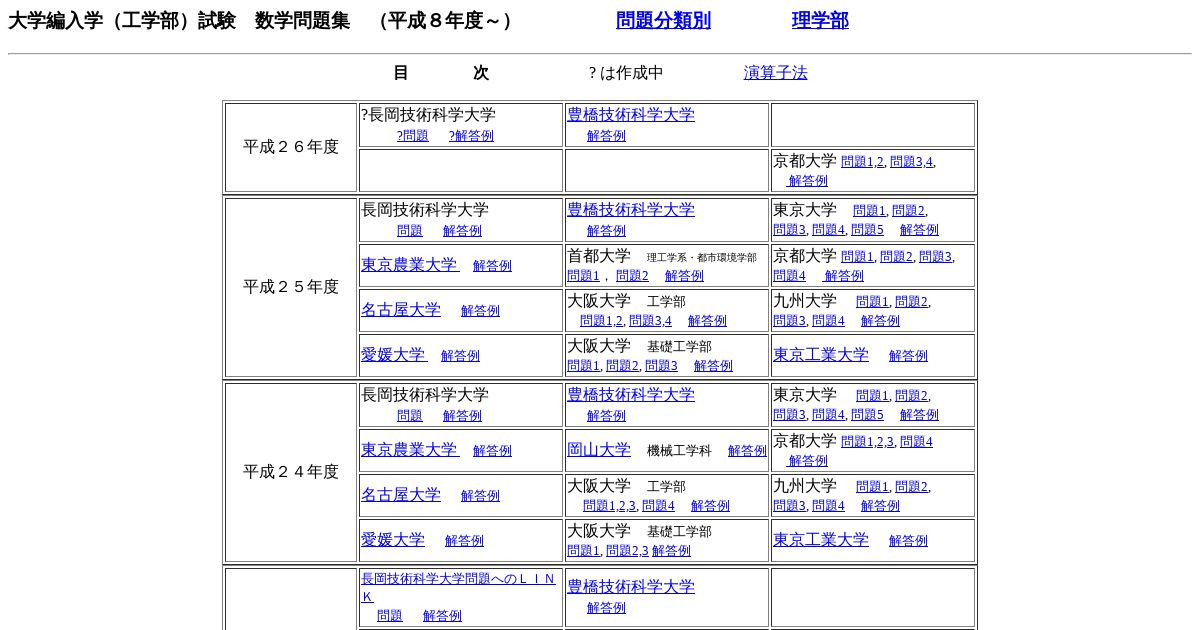Open 東京工業大学 link in 平成２４年度
The width and height of the screenshot is (1200, 630).
point(821,540)
